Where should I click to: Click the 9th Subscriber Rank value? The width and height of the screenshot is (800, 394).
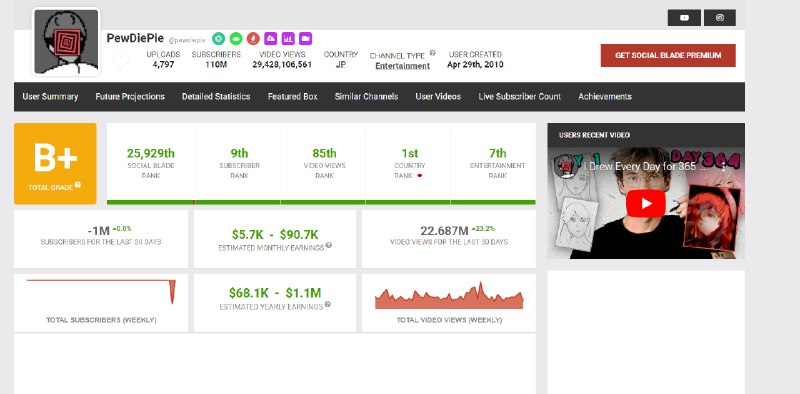point(239,153)
